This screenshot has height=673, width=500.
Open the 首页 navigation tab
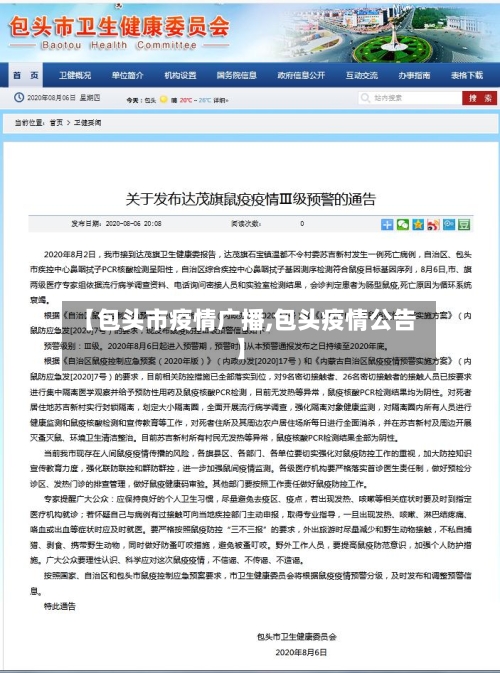[26, 76]
